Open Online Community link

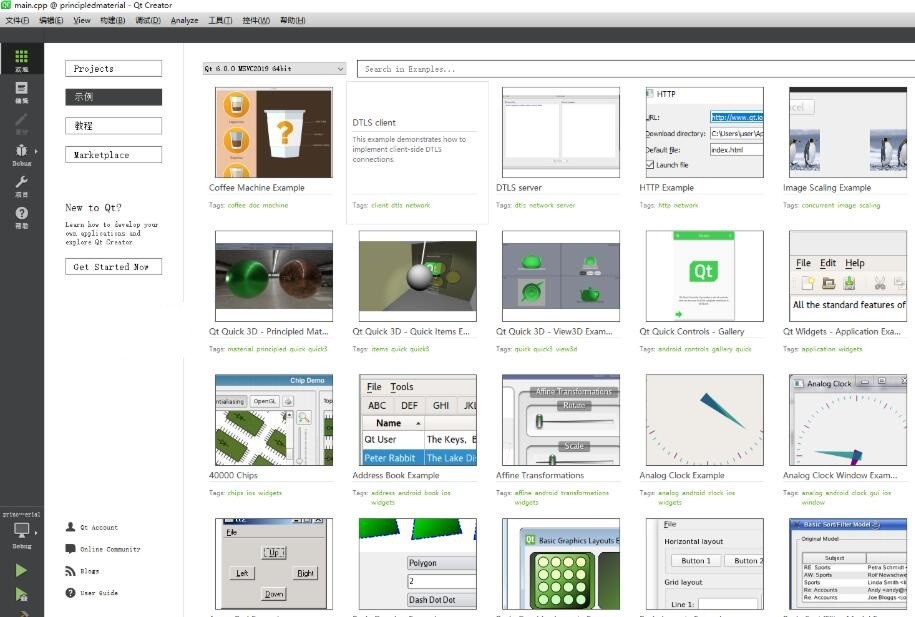click(x=110, y=549)
